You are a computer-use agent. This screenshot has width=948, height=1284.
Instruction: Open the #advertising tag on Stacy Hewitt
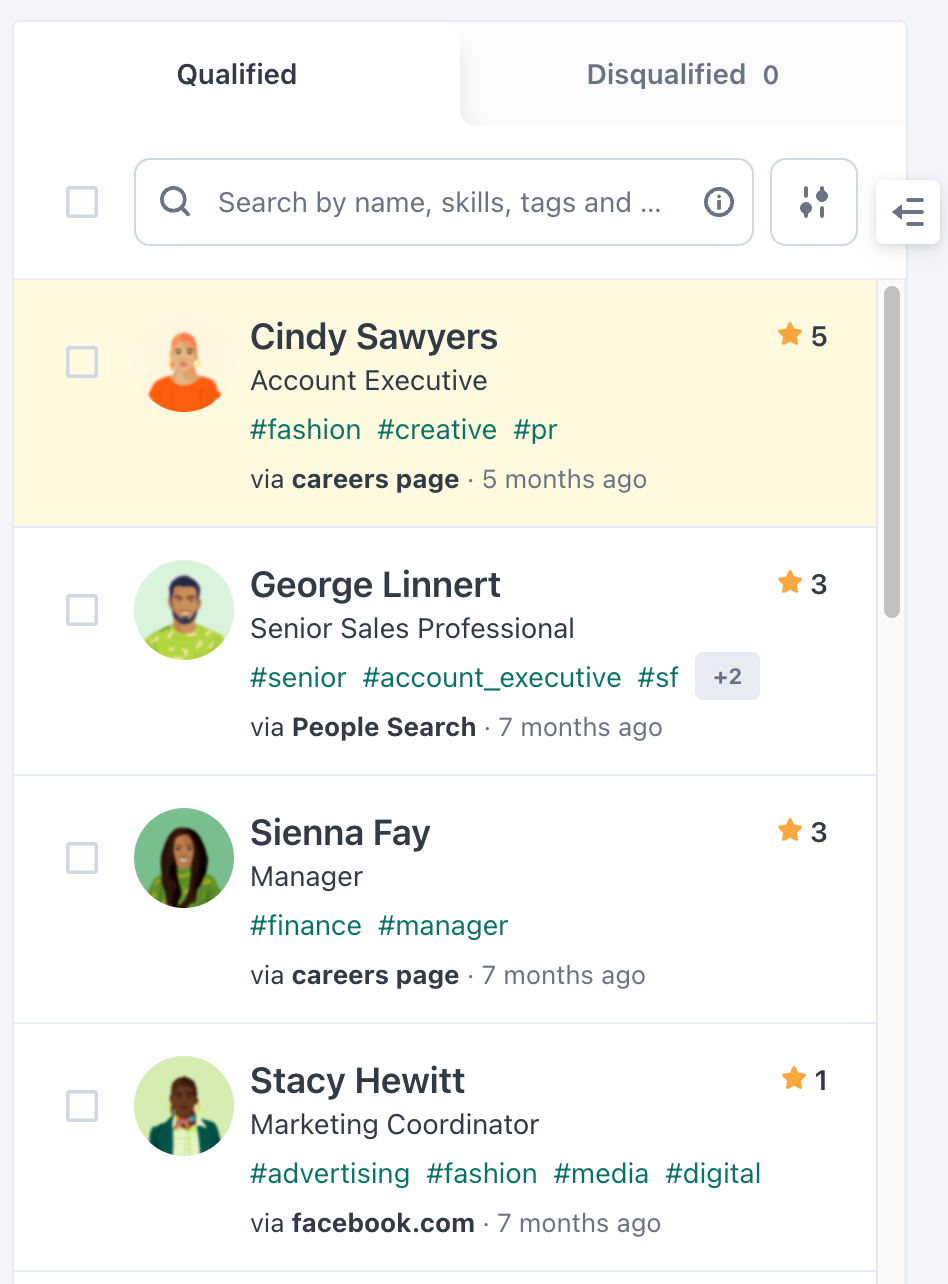(330, 1173)
